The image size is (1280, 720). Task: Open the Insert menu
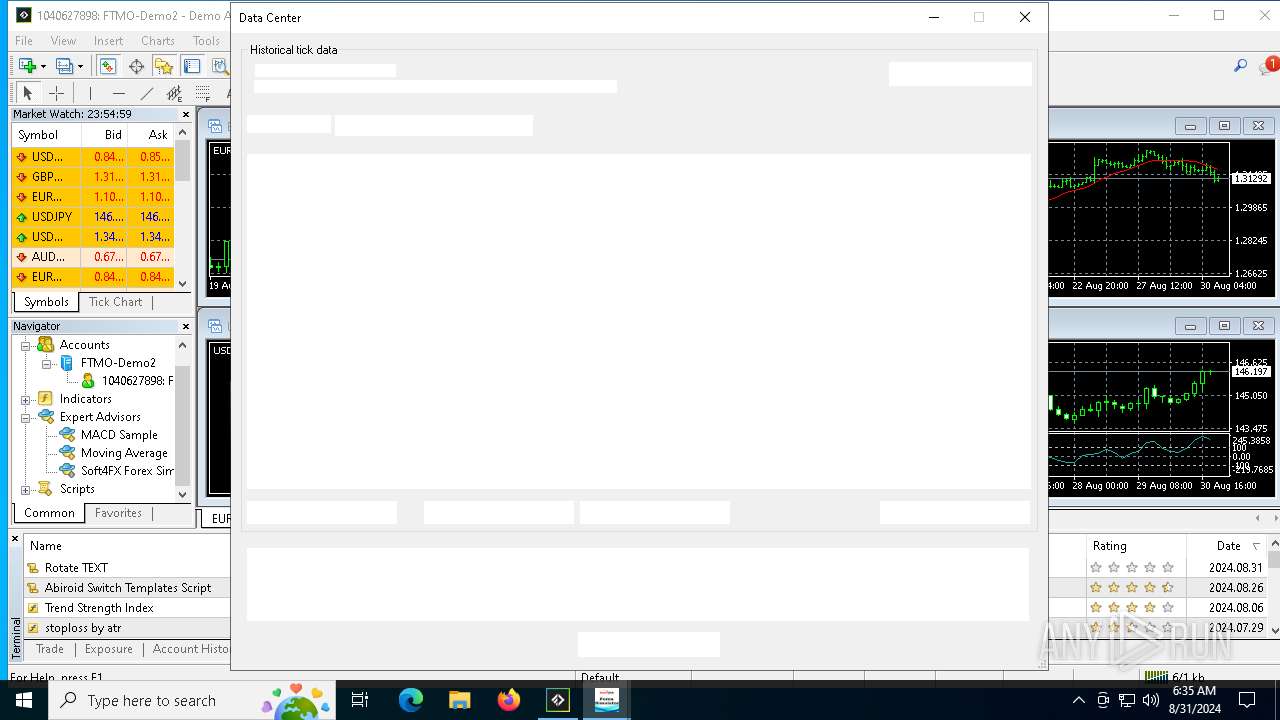(x=108, y=41)
